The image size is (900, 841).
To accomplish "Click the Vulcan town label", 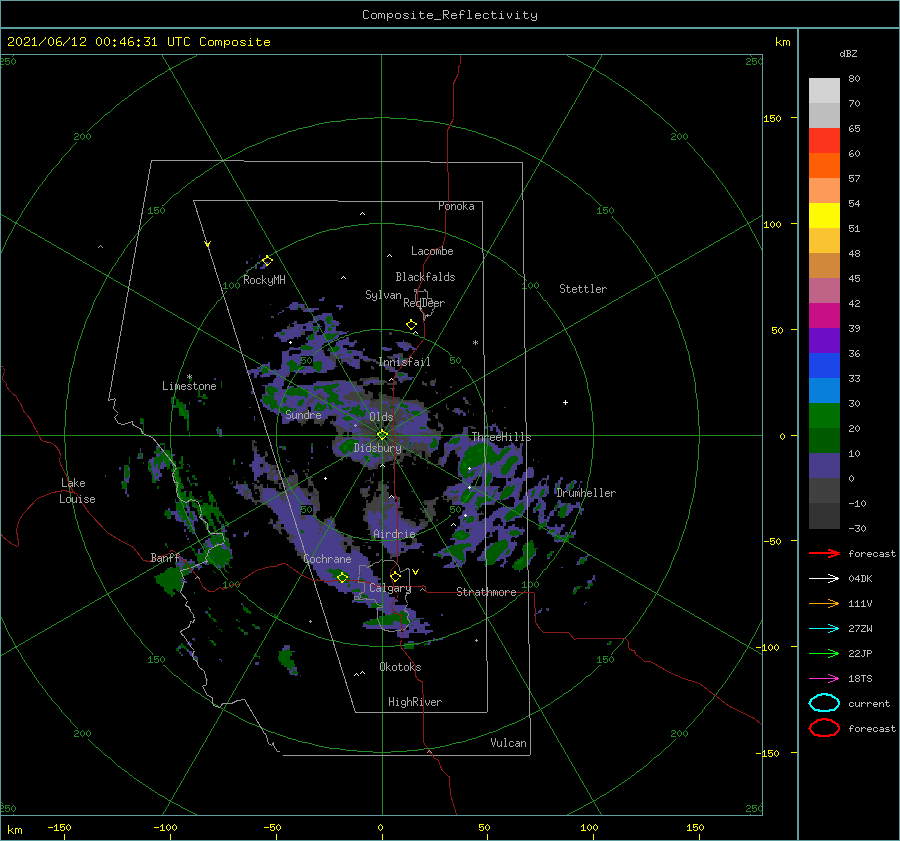I will [x=509, y=743].
